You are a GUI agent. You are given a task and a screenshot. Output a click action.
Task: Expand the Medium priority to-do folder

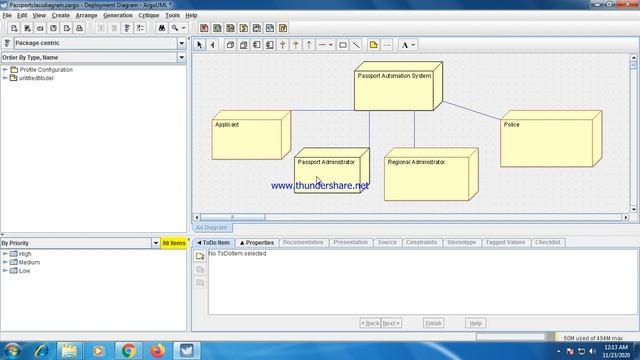point(5,262)
